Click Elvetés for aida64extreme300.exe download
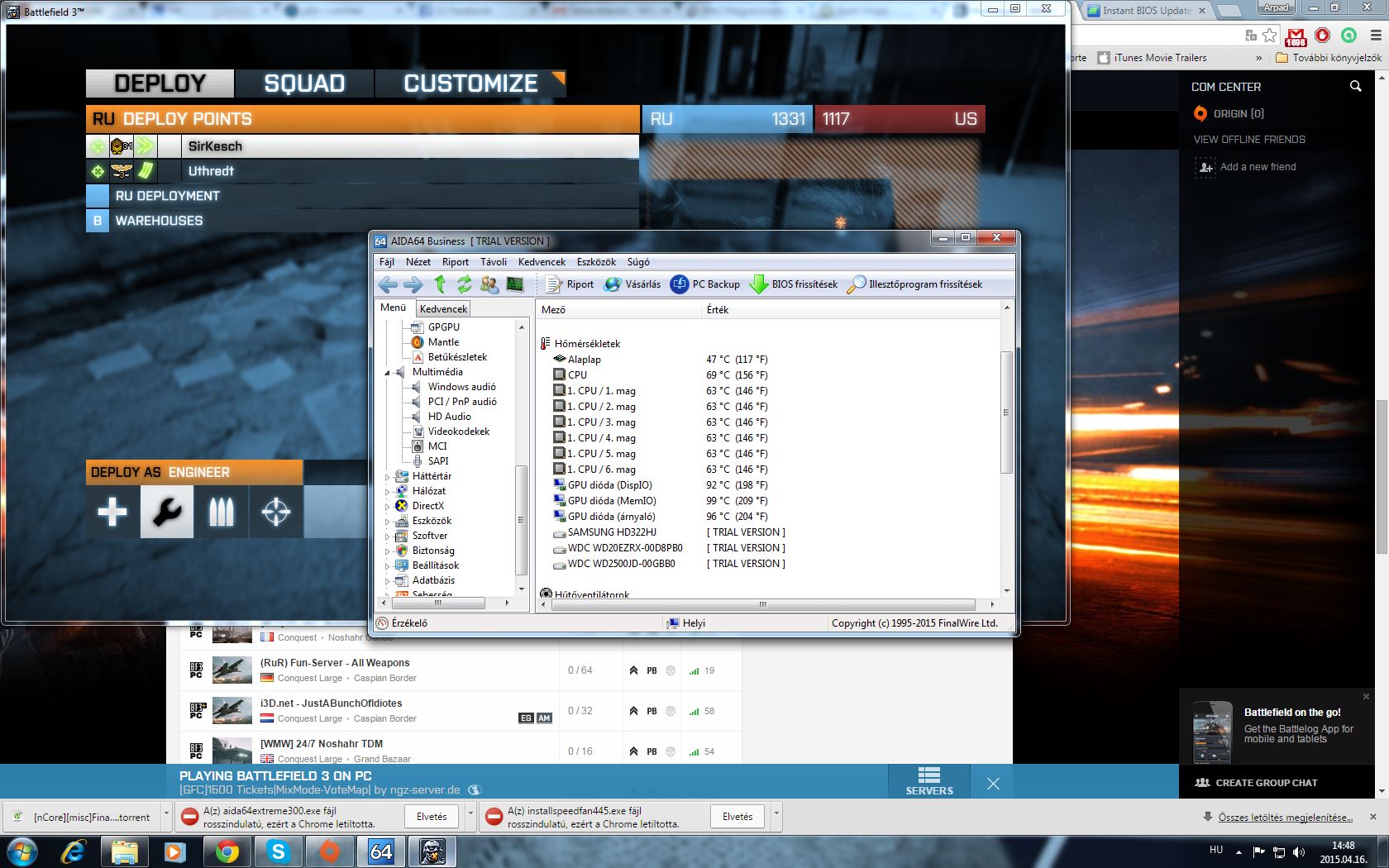The height and width of the screenshot is (868, 1389). (x=432, y=817)
